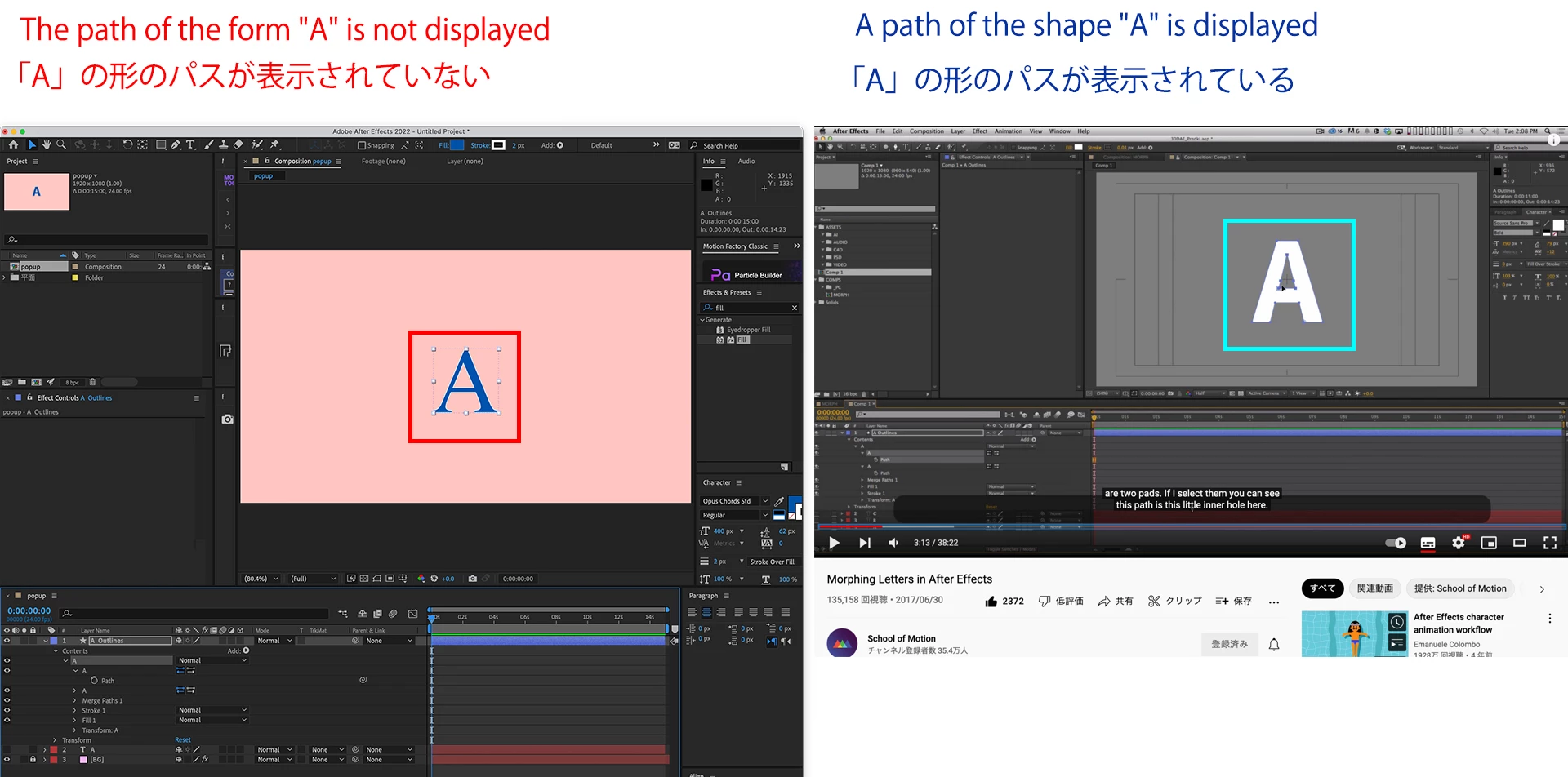Open the Project panel menu
This screenshot has width=1568, height=777.
point(35,161)
